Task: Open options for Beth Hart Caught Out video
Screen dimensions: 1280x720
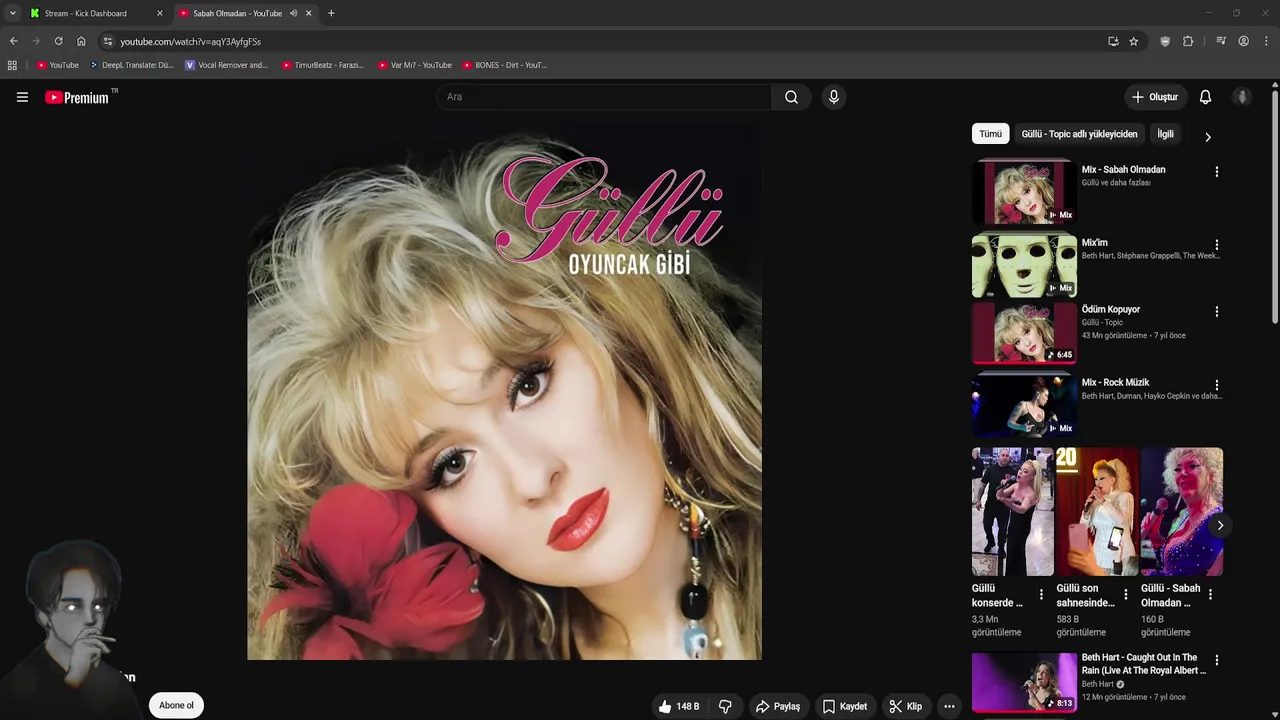Action: (1216, 661)
